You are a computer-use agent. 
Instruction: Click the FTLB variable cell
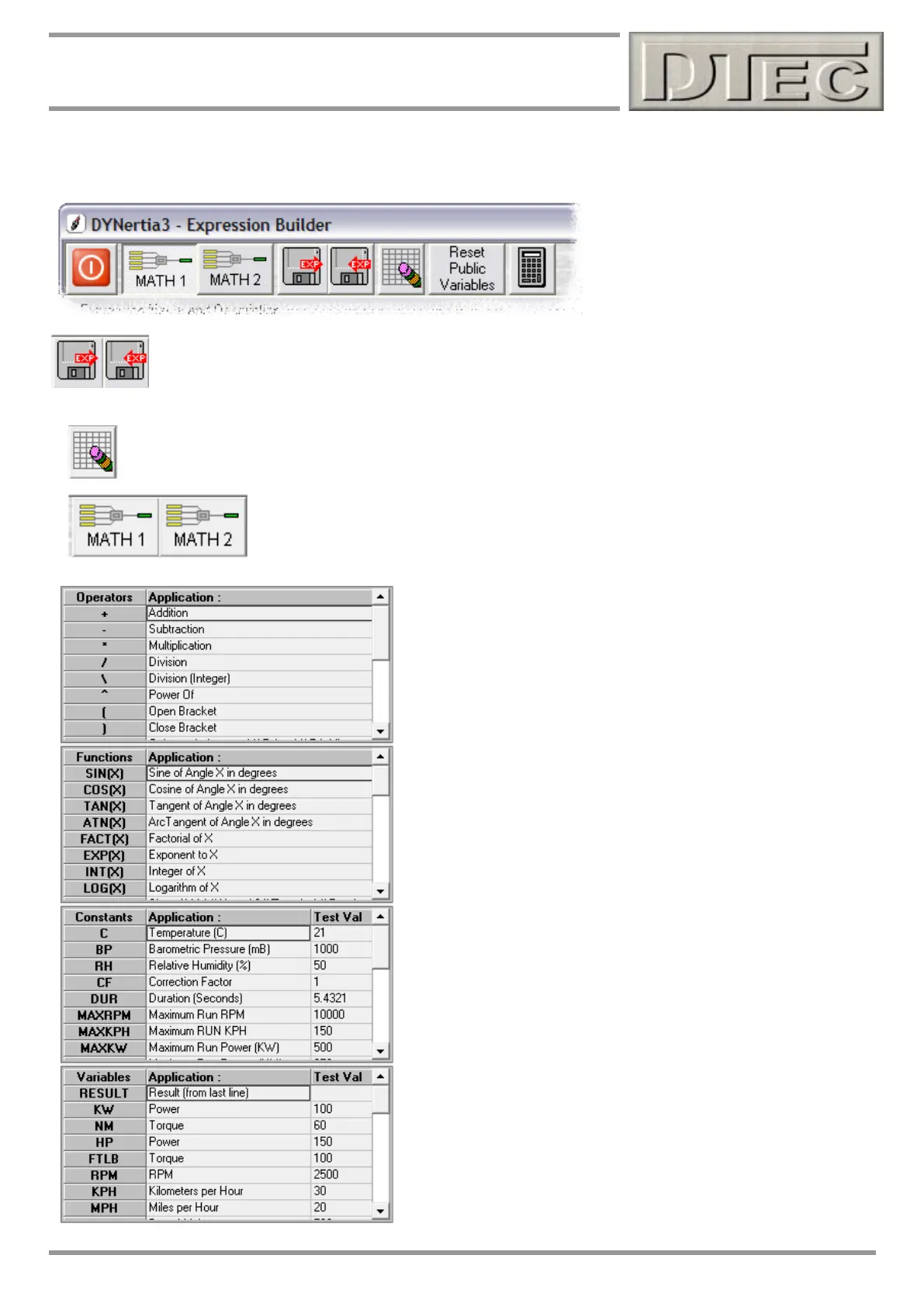pyautogui.click(x=104, y=1159)
